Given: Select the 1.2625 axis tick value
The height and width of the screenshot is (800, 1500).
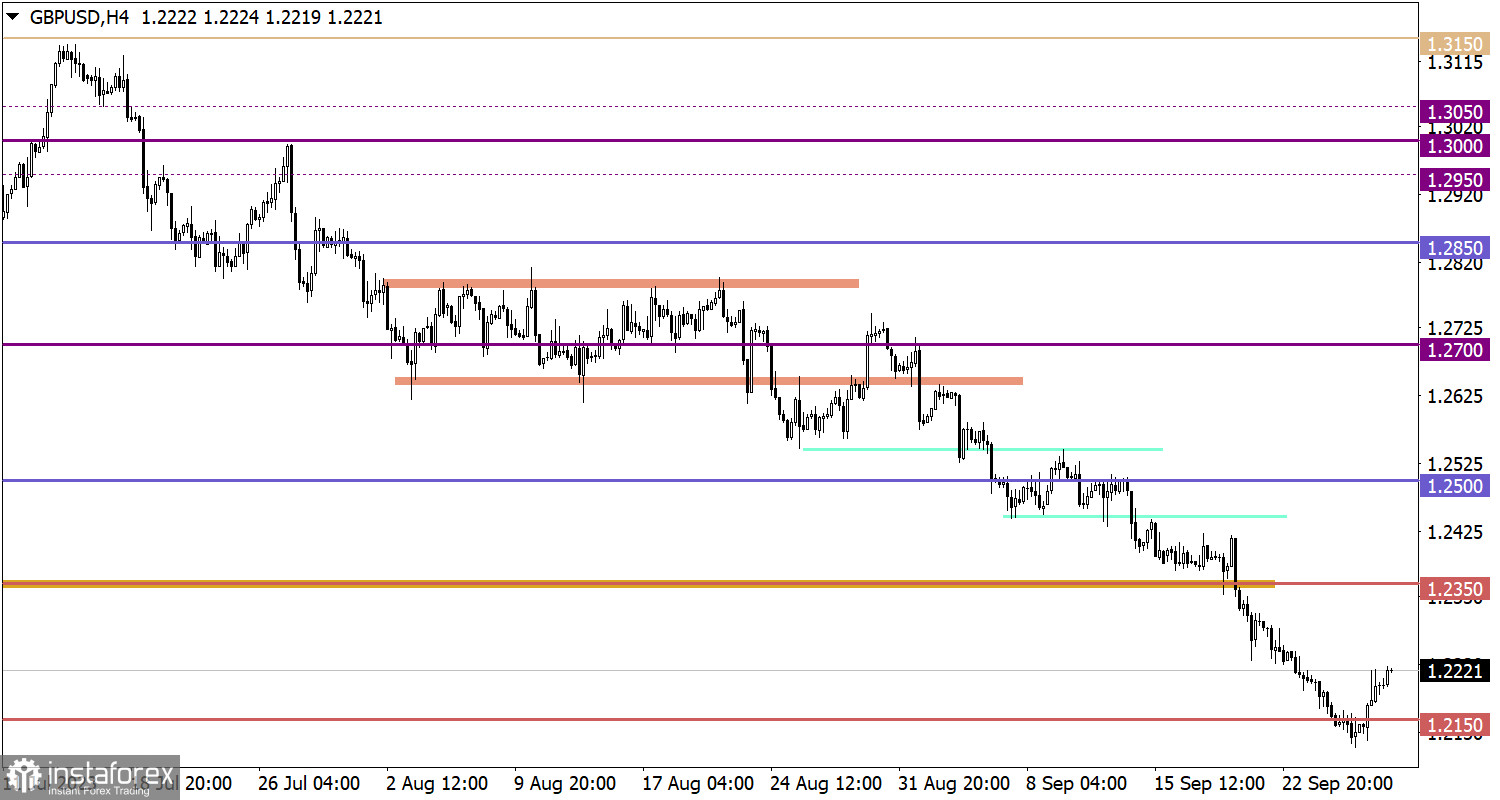Looking at the screenshot, I should pyautogui.click(x=1455, y=396).
